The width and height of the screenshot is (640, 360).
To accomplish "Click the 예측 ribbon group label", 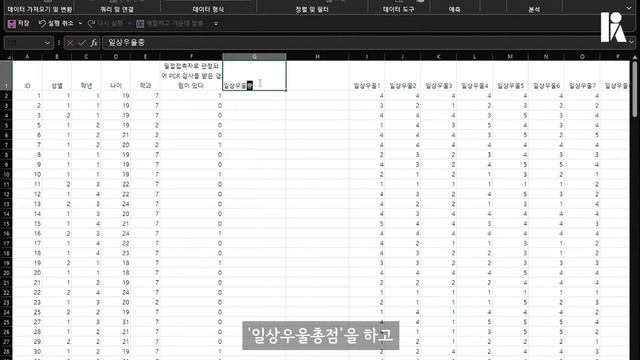I will point(454,9).
